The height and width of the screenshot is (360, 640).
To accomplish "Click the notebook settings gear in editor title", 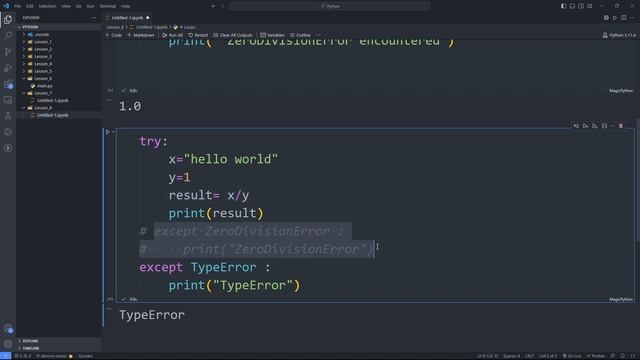I will [x=606, y=18].
